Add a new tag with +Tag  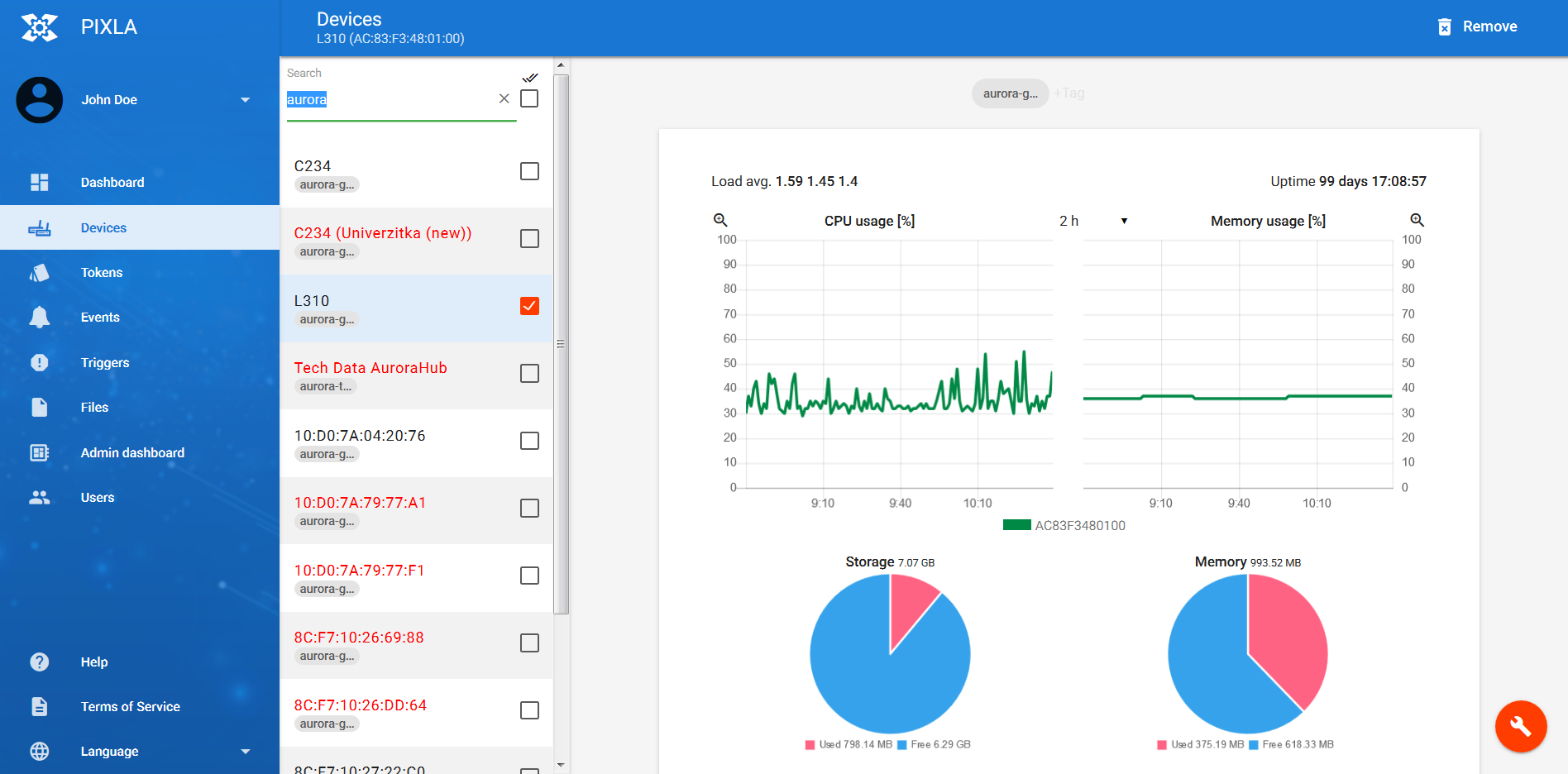[1069, 93]
